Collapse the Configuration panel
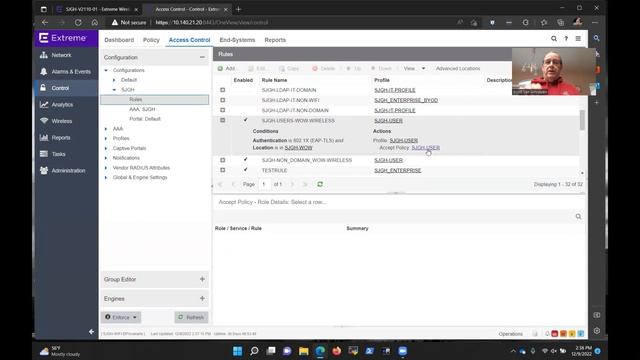 click(202, 58)
